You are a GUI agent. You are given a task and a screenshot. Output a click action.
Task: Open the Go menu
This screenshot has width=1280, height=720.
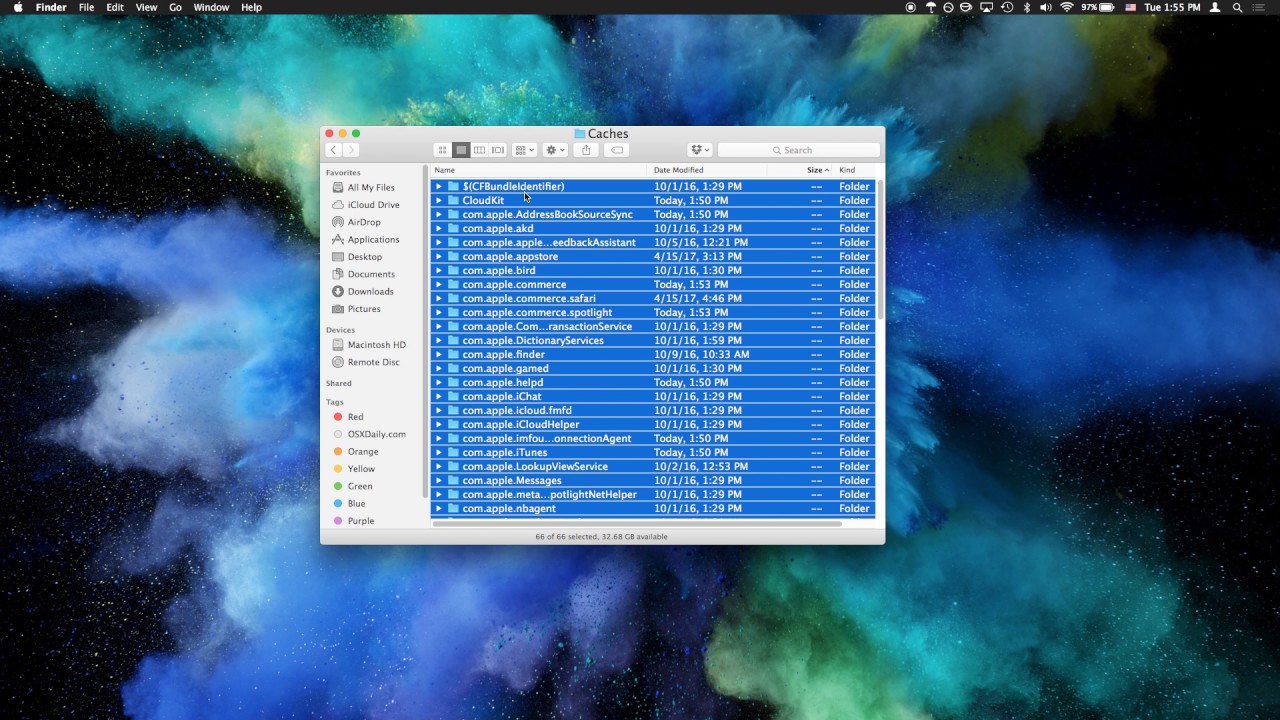pos(175,7)
